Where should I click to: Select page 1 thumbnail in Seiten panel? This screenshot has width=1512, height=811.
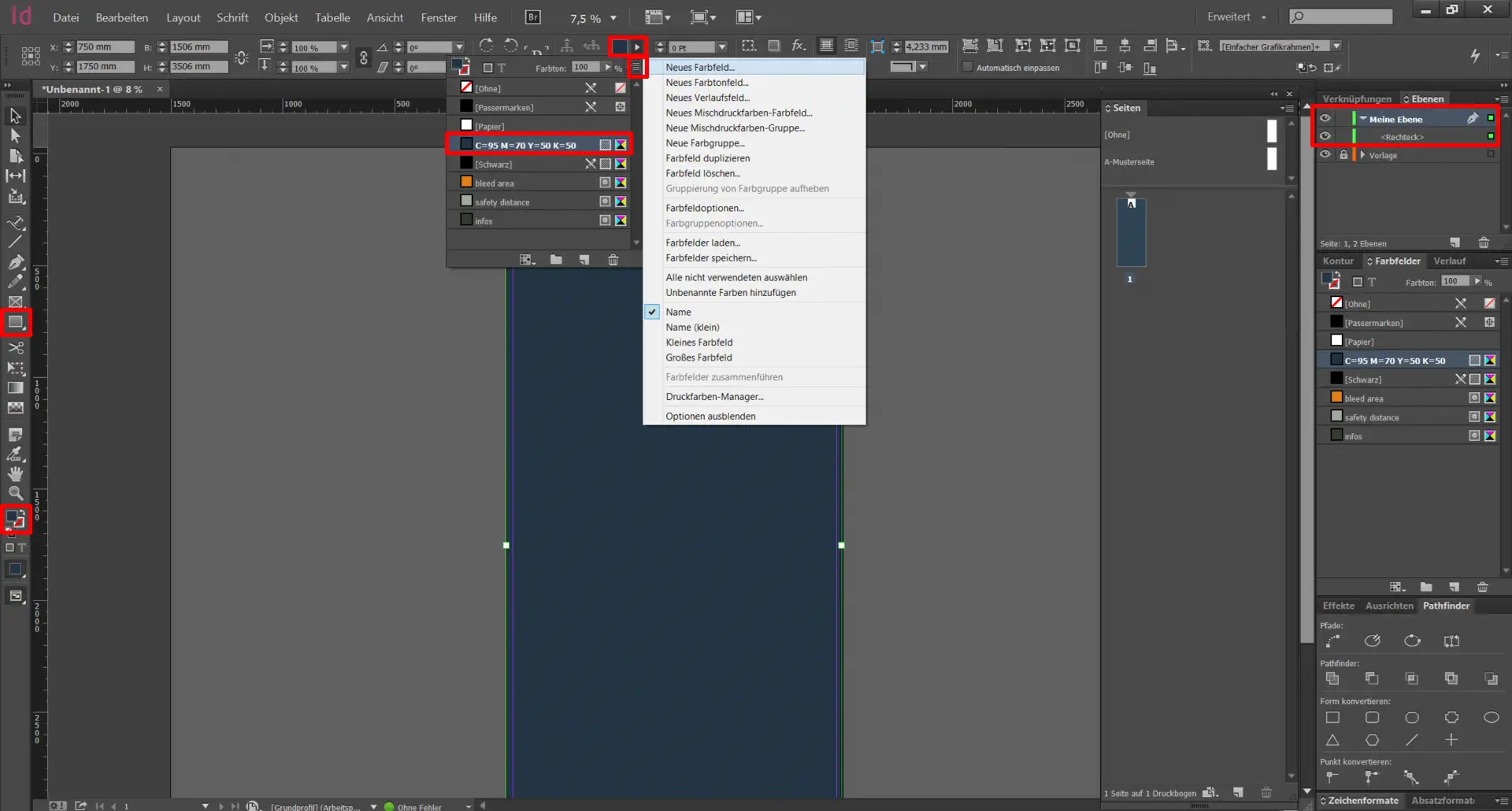pyautogui.click(x=1131, y=233)
